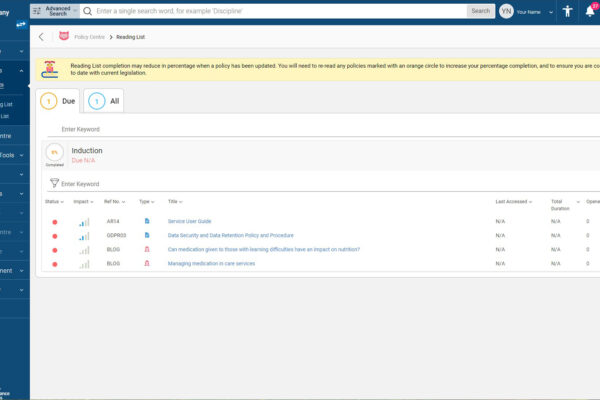The image size is (600, 400).
Task: Go back with the left arrow
Action: pyautogui.click(x=41, y=37)
